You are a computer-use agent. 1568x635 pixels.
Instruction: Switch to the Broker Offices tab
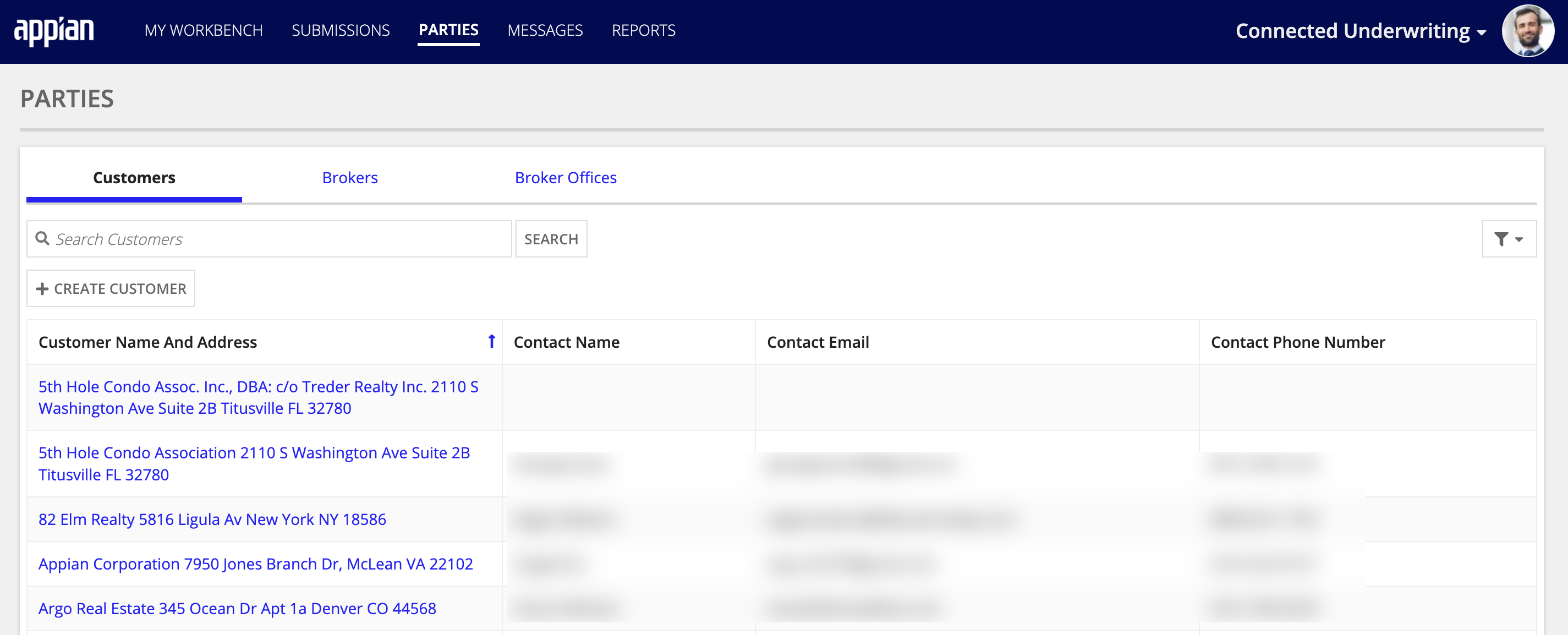[566, 178]
